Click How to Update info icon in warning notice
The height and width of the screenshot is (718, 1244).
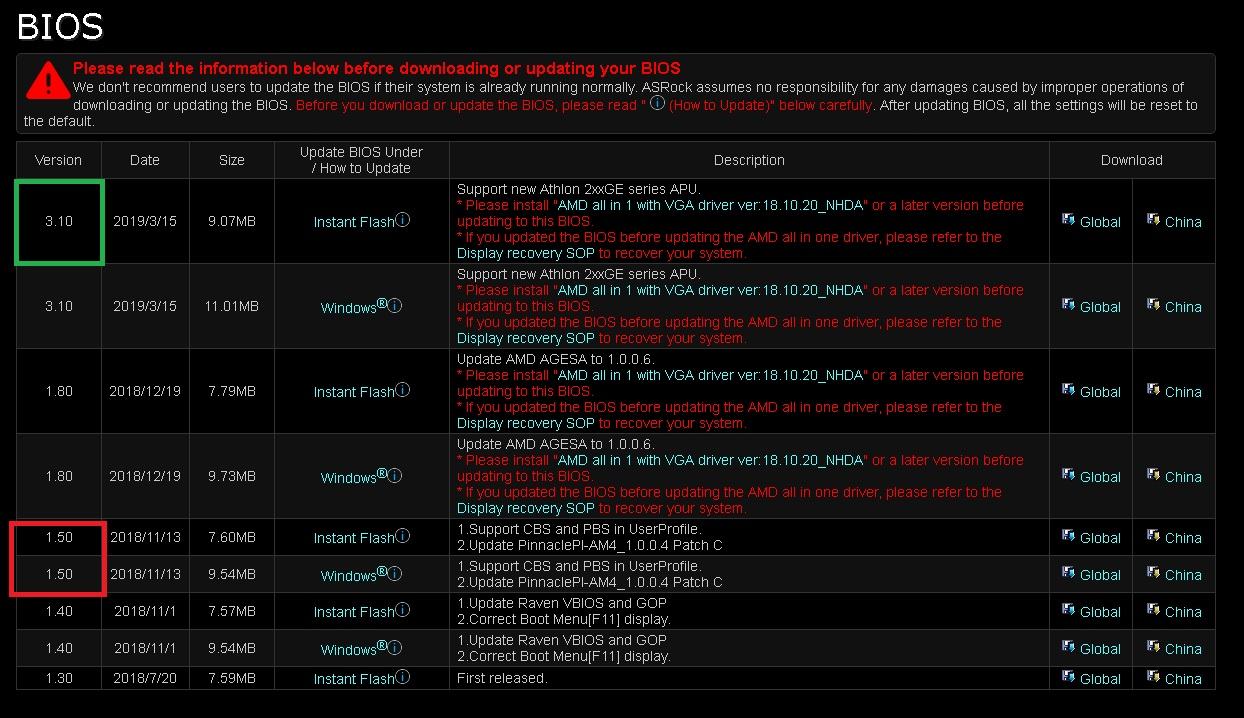click(x=657, y=103)
